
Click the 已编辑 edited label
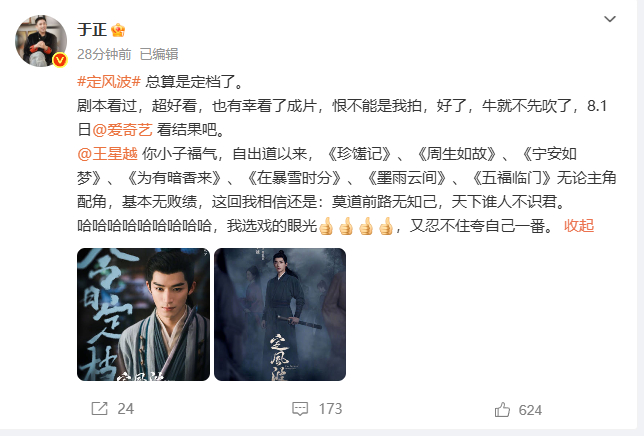[159, 54]
